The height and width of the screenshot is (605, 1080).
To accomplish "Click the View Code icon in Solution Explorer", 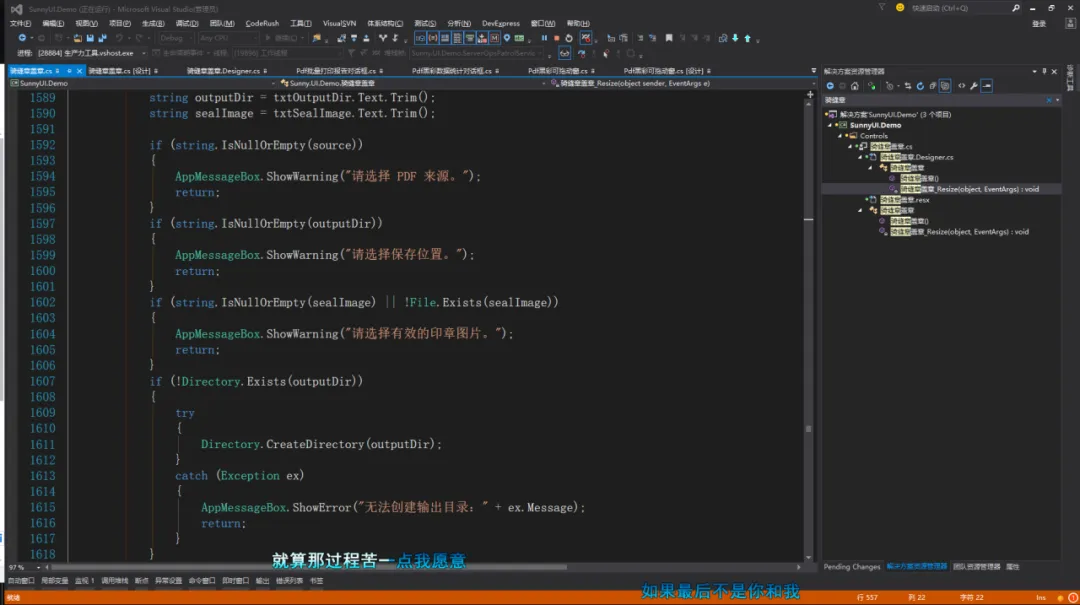I will point(962,86).
